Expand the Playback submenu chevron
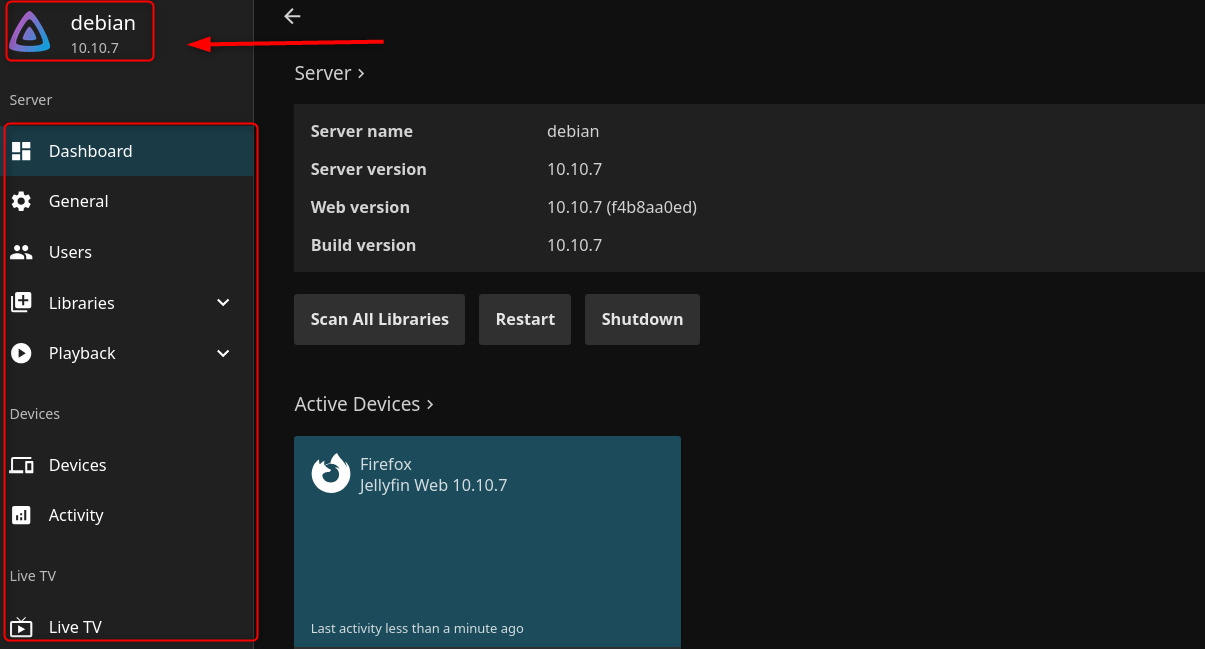 (223, 353)
